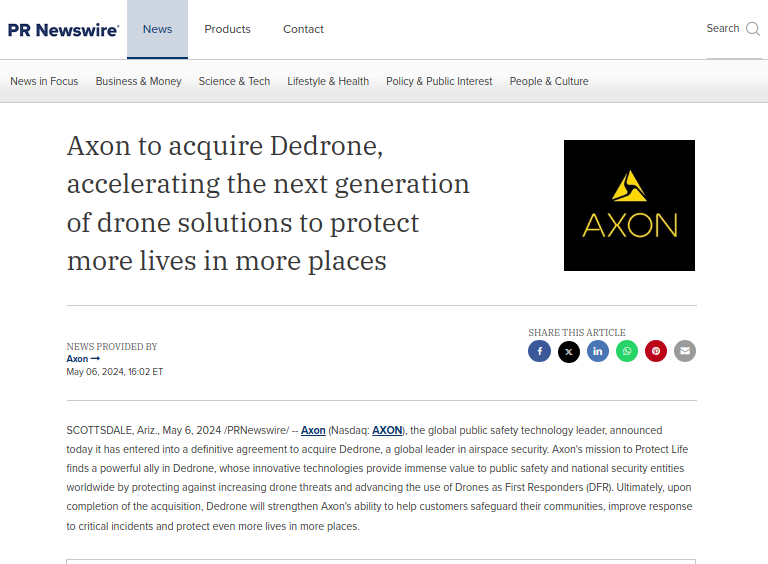Image resolution: width=768 pixels, height=564 pixels.
Task: Click the search magnifier icon
Action: (753, 29)
